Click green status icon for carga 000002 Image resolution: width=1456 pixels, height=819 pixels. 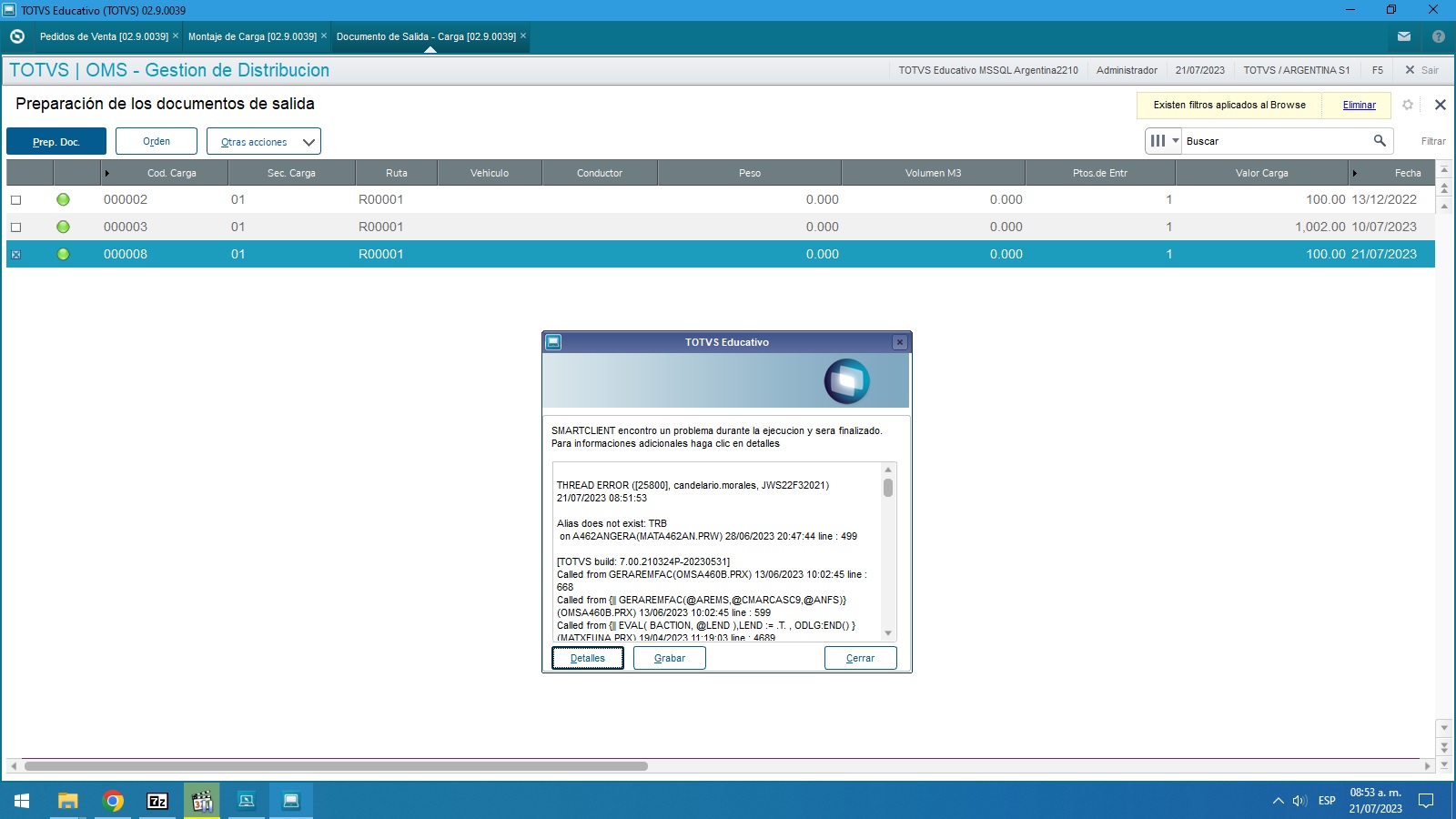[x=63, y=199]
